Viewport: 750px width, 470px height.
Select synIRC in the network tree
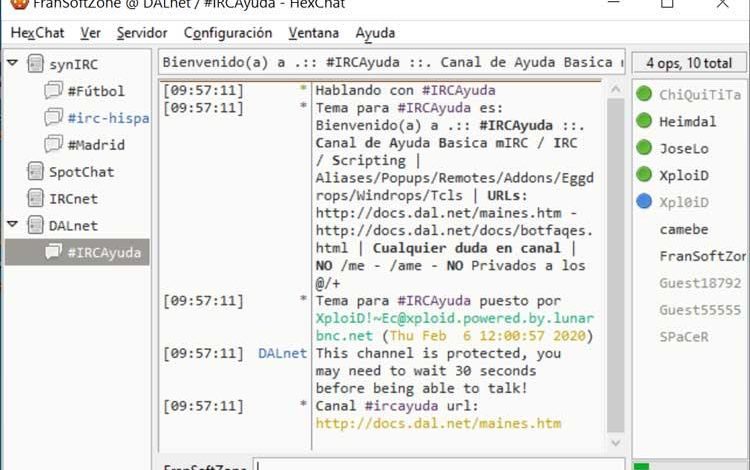click(x=73, y=65)
